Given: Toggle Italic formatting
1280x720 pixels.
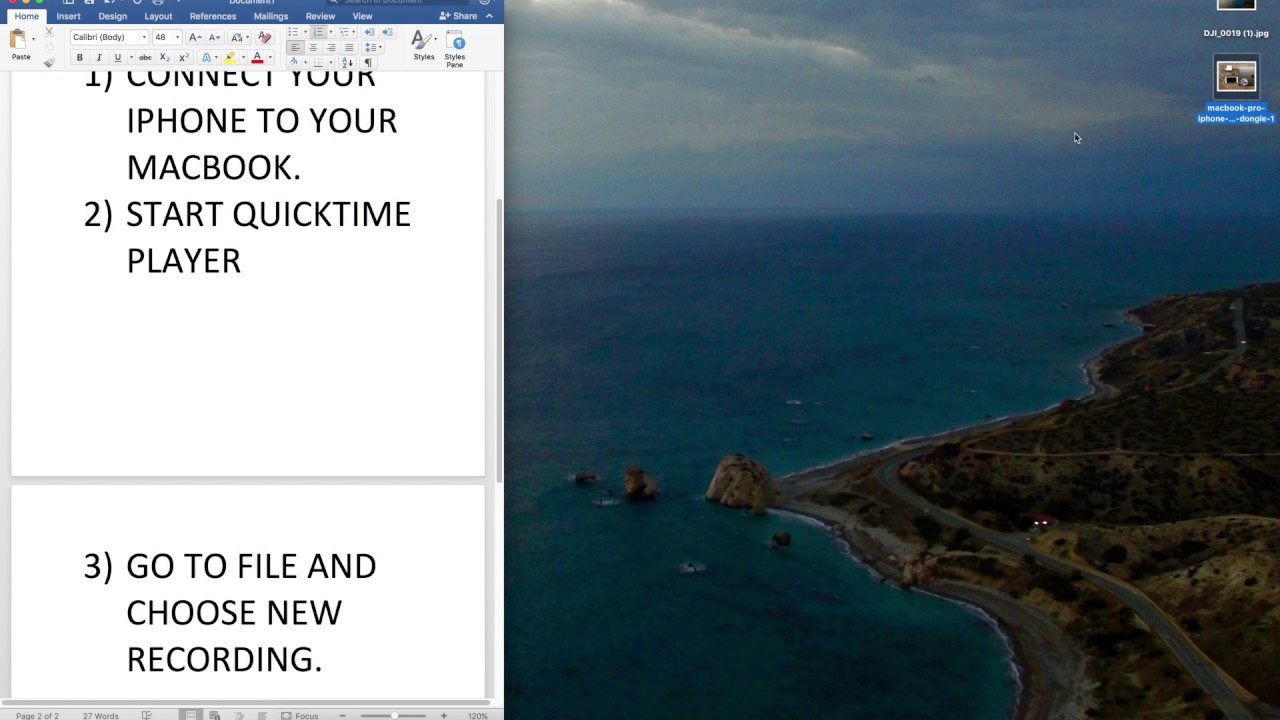Looking at the screenshot, I should 99,58.
